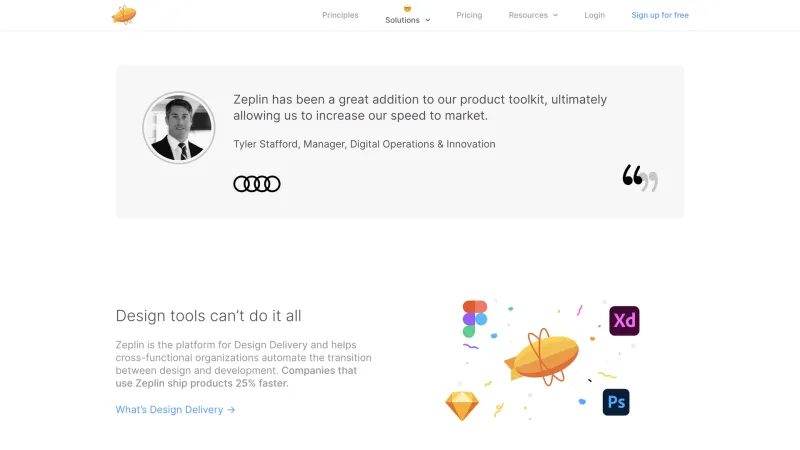Click the Sketch diamond icon
The height and width of the screenshot is (450, 800).
click(462, 406)
